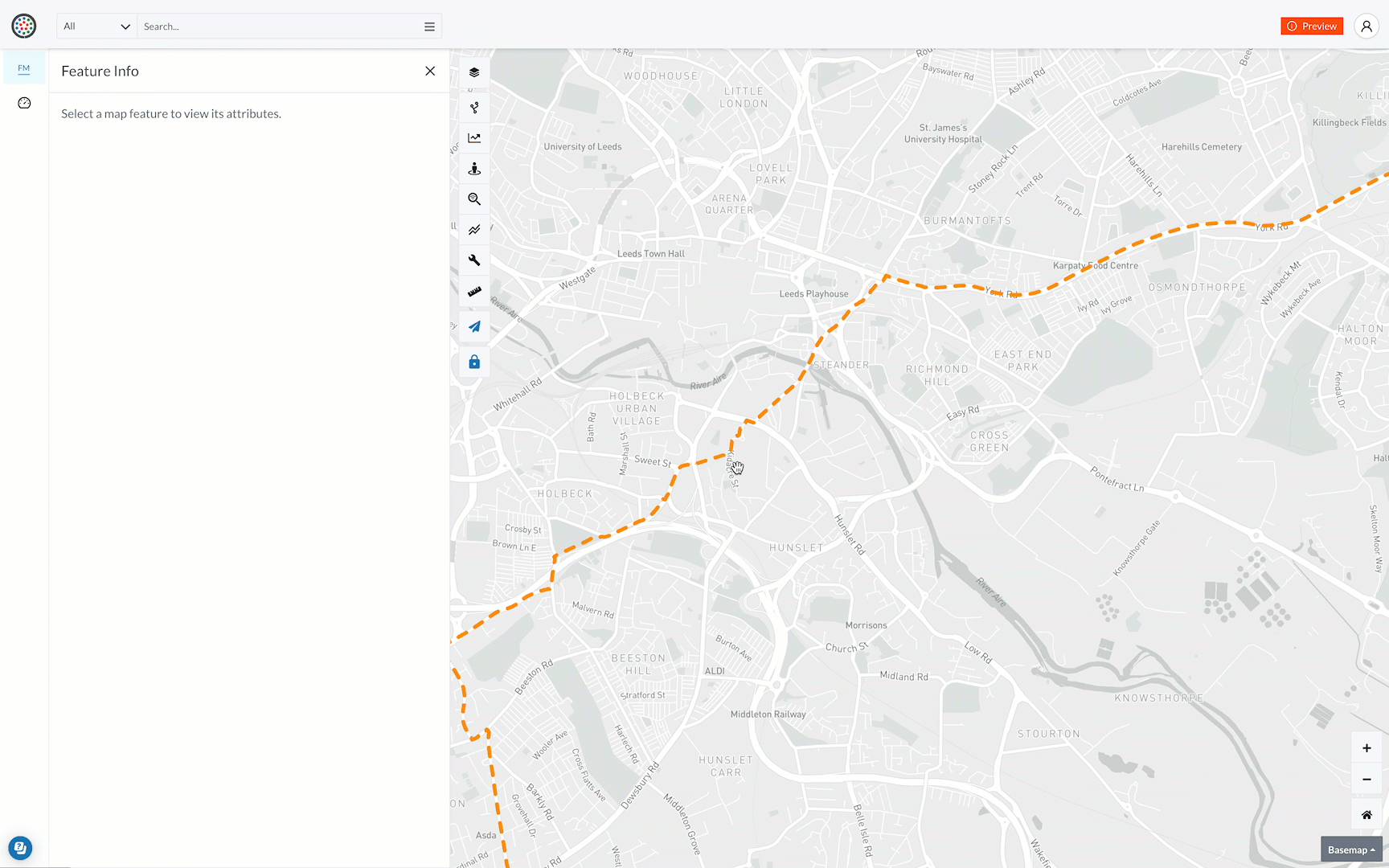This screenshot has height=868, width=1389.
Task: Reset map to home extent
Action: click(x=1366, y=815)
